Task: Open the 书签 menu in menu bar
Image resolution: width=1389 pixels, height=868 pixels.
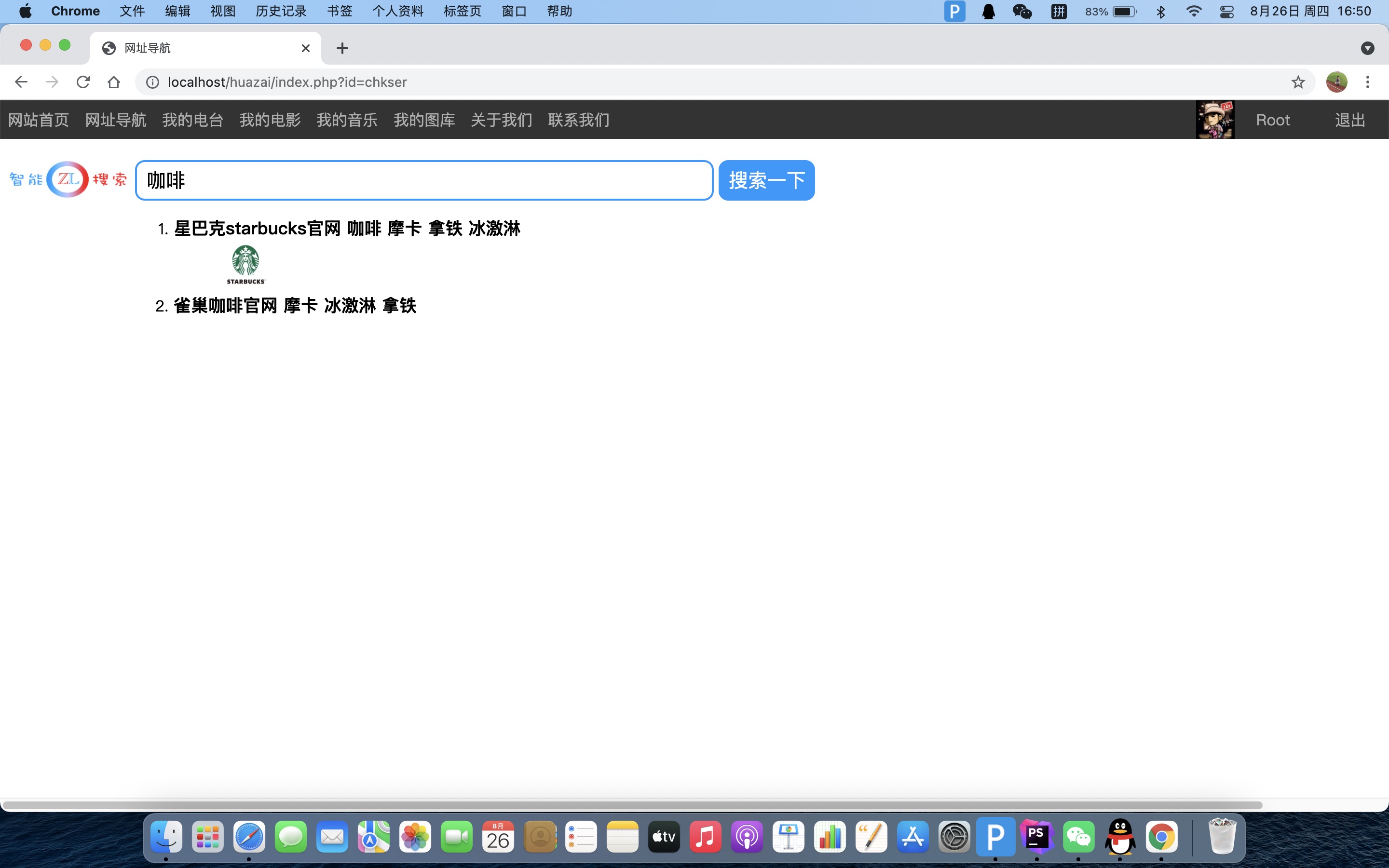Action: (338, 11)
